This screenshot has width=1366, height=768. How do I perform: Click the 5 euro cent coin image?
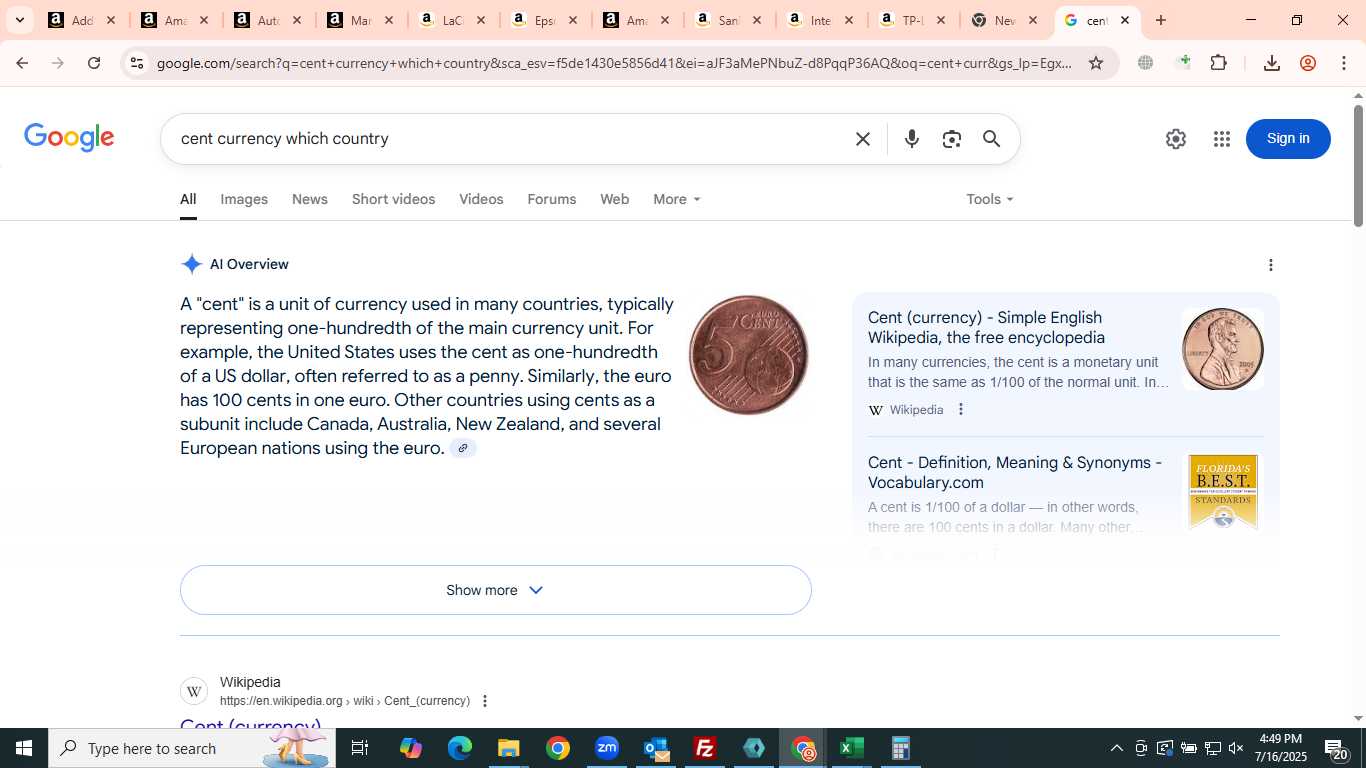click(x=748, y=355)
